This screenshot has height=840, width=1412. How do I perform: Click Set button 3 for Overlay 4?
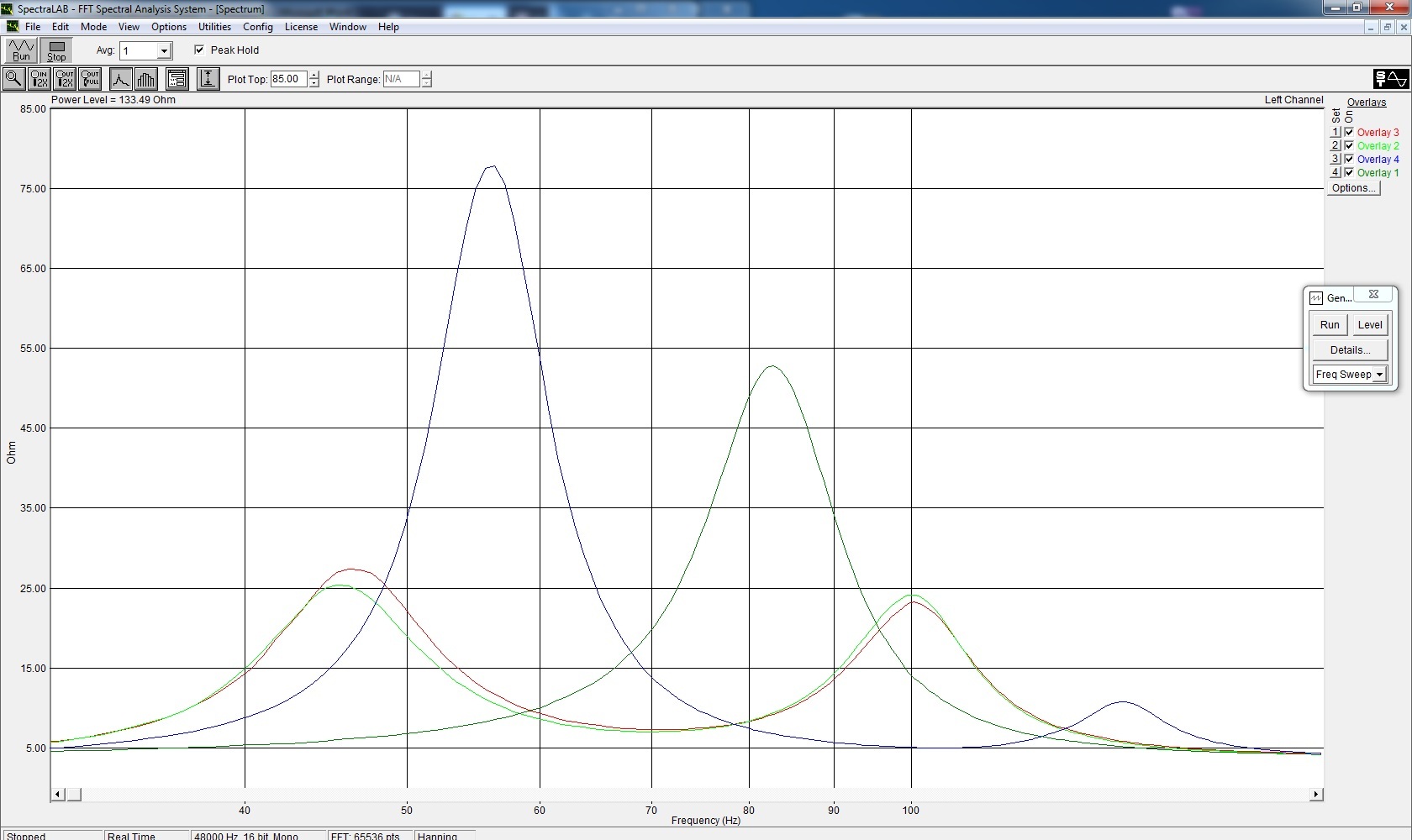tap(1335, 160)
